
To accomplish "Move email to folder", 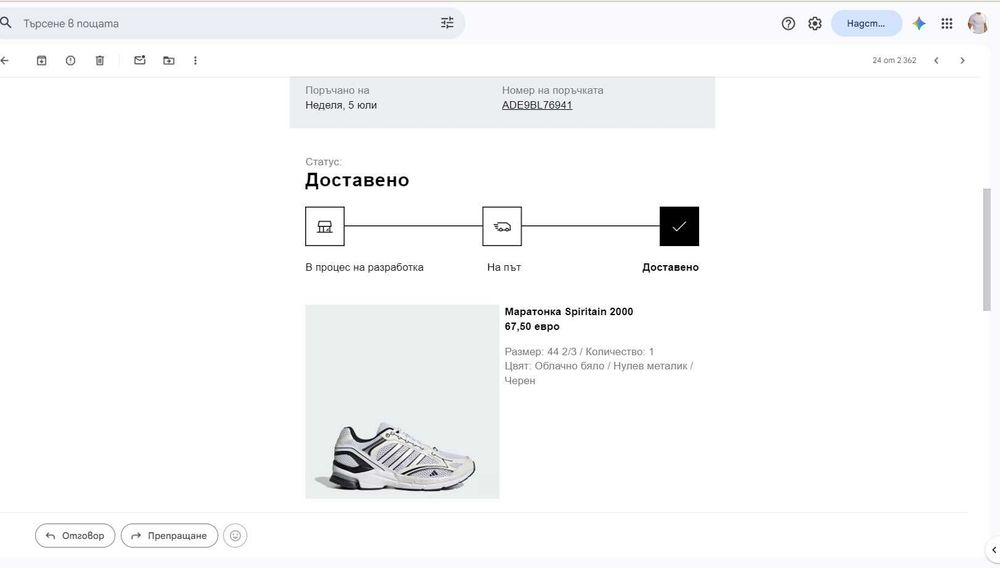I will point(168,61).
